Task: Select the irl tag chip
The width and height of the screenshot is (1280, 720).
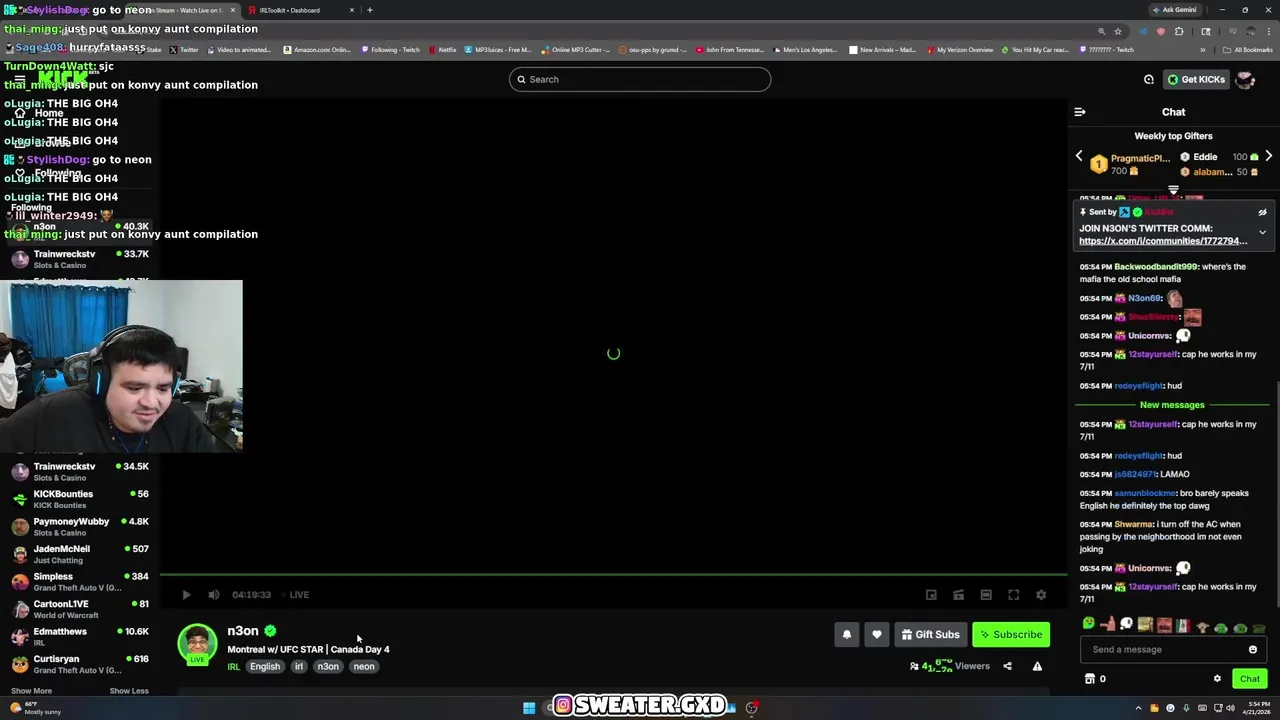Action: [x=298, y=667]
